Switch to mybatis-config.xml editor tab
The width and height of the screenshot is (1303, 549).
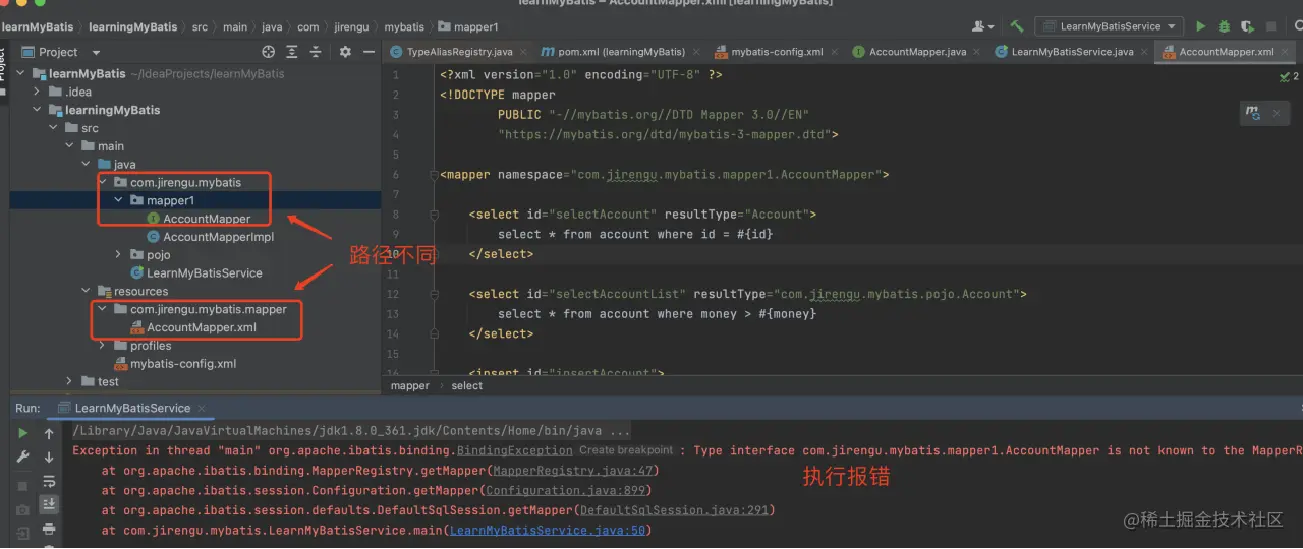(x=777, y=52)
